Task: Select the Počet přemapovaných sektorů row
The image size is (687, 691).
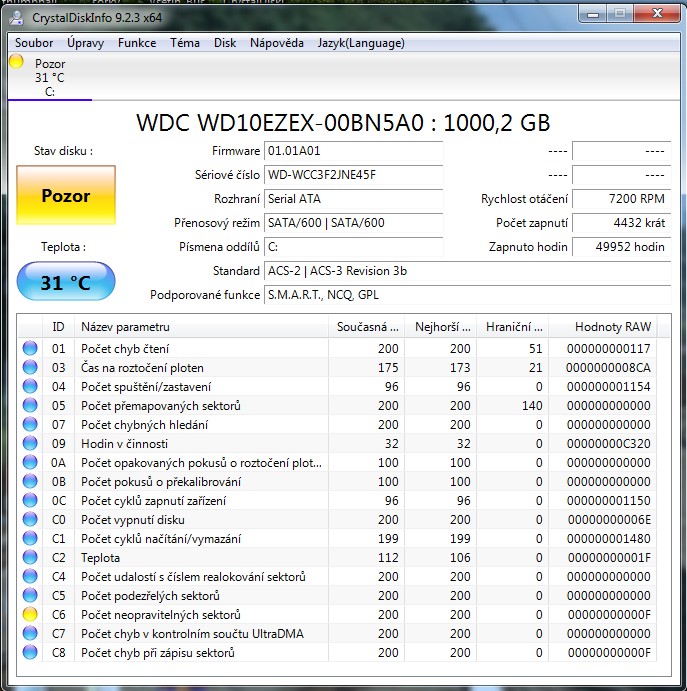Action: tap(160, 406)
